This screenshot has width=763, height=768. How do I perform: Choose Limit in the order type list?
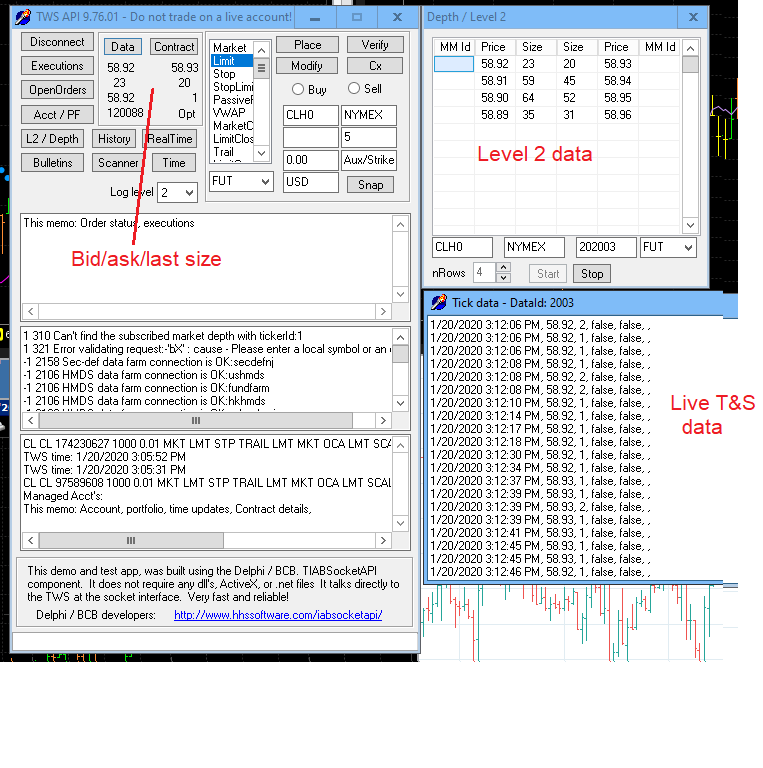coord(230,61)
